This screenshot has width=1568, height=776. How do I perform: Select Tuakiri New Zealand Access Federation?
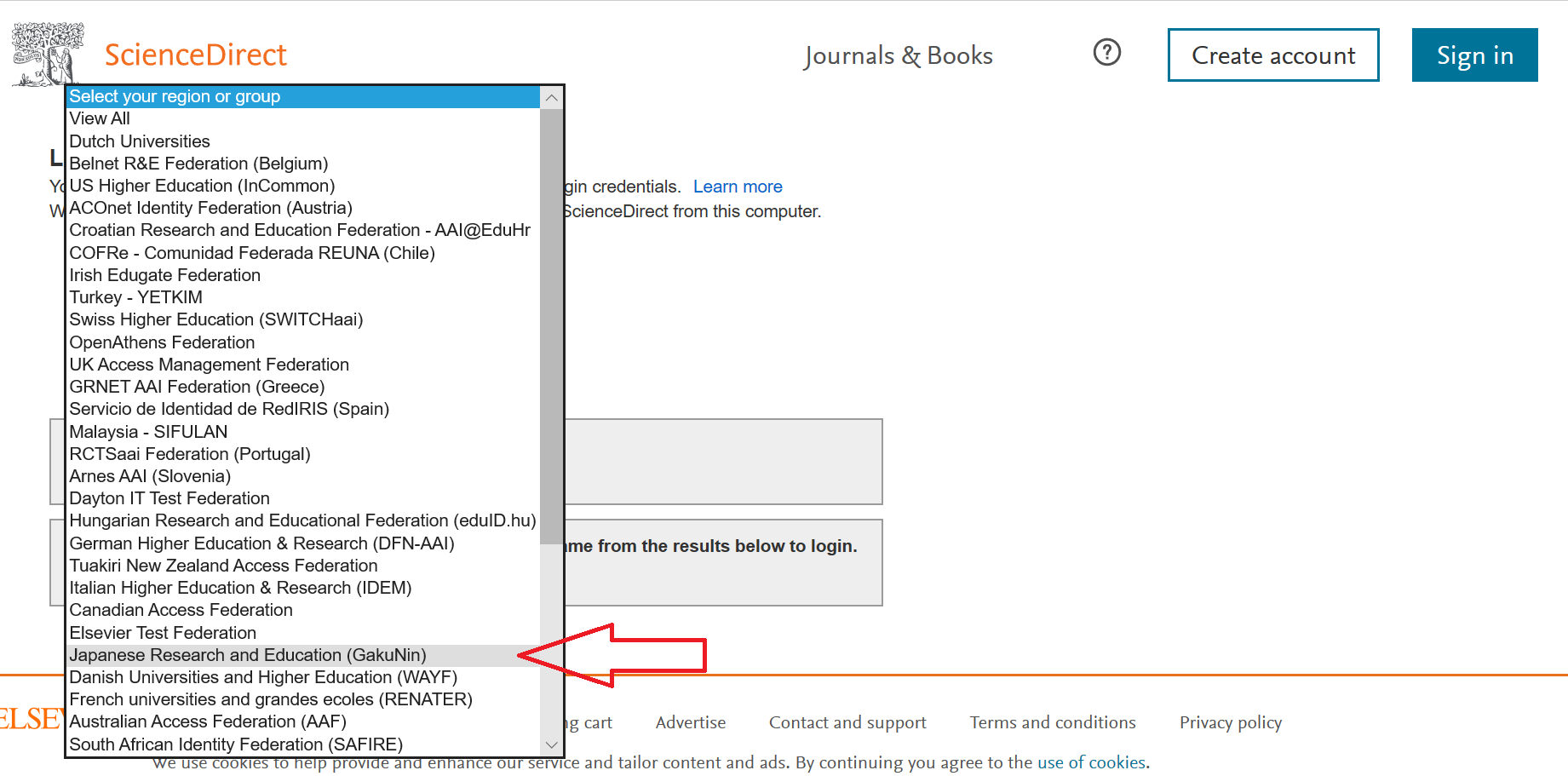(303, 566)
